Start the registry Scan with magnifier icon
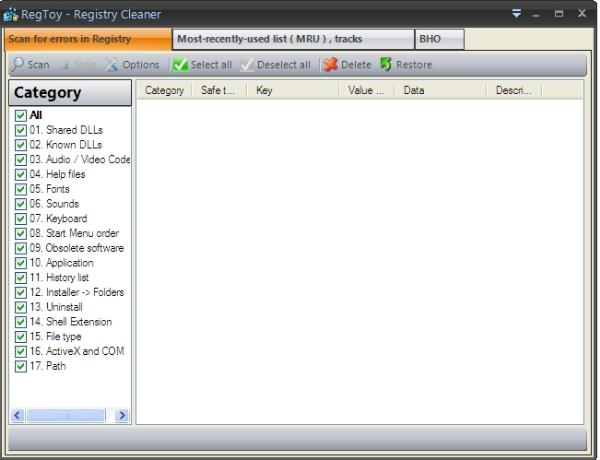 click(x=18, y=65)
